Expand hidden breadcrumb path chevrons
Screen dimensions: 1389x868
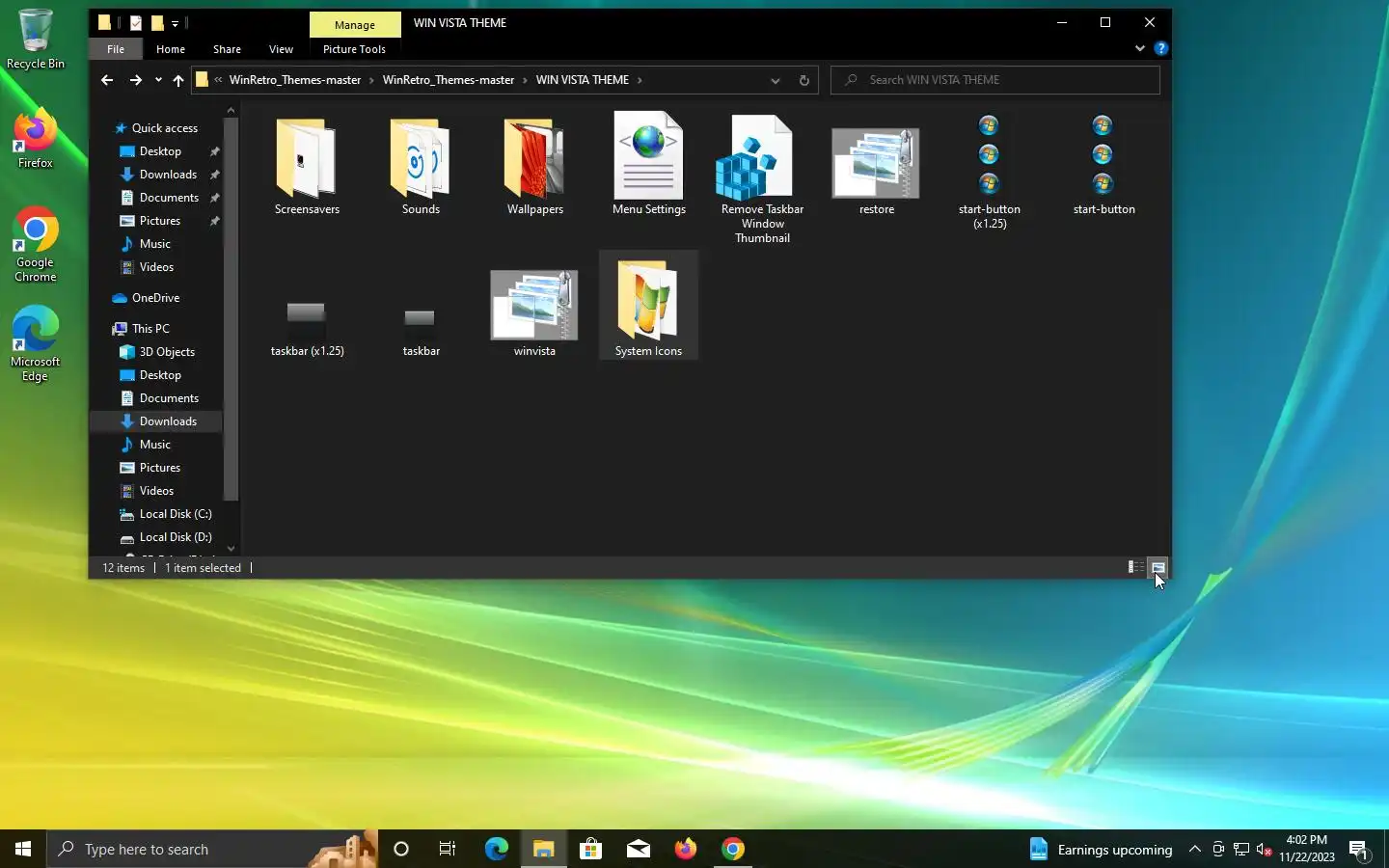click(218, 80)
